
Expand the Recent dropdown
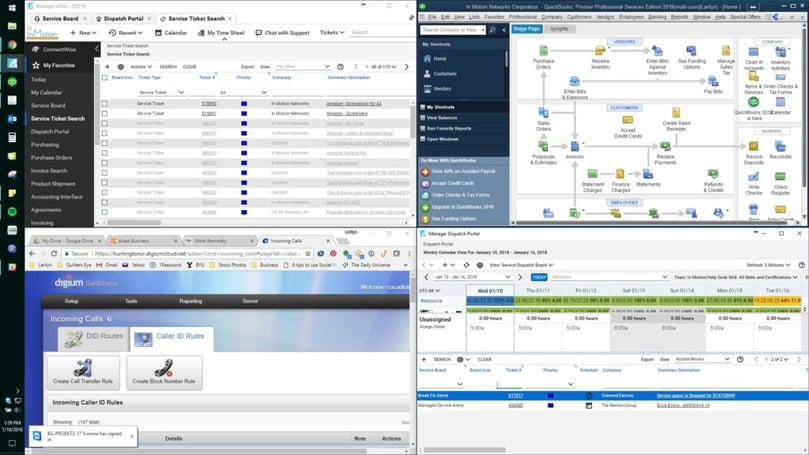[125, 32]
